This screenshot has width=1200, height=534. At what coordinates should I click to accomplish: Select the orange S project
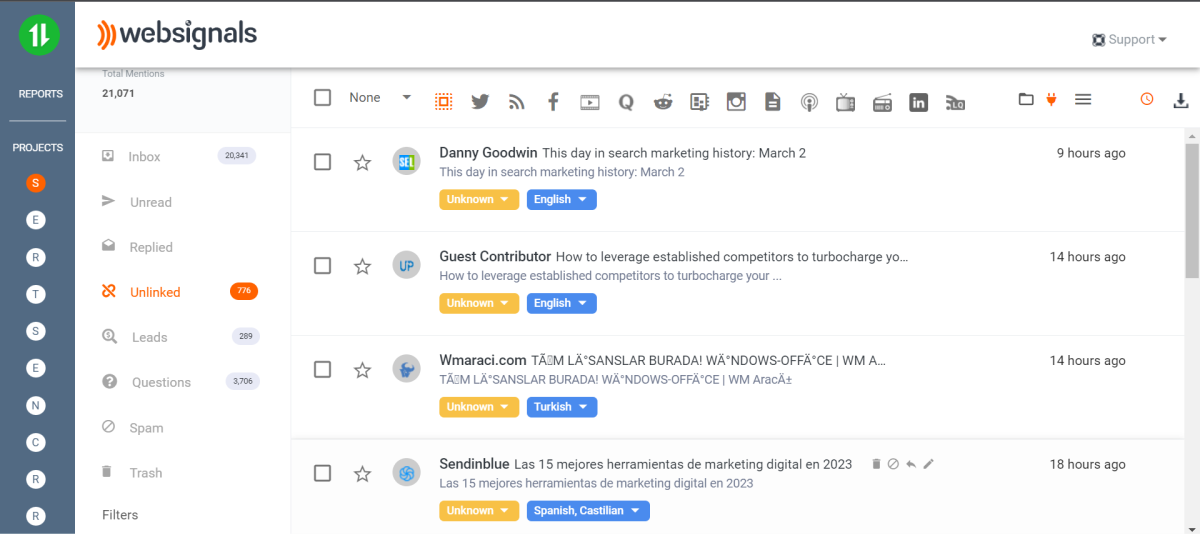click(36, 183)
